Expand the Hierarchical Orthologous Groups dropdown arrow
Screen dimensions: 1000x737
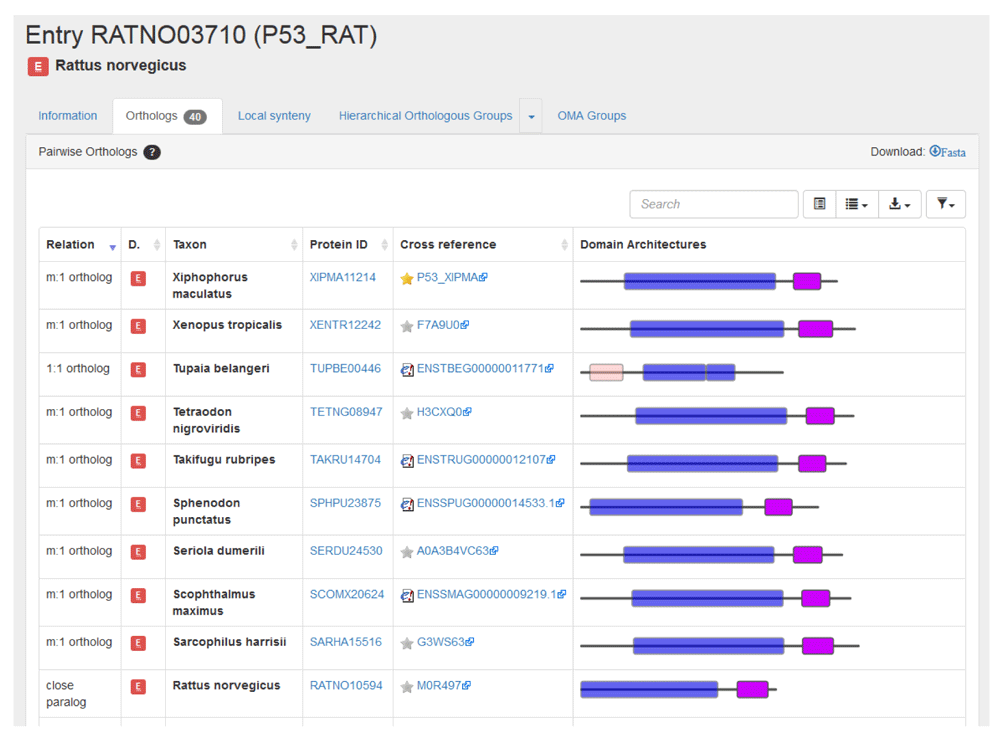(531, 117)
